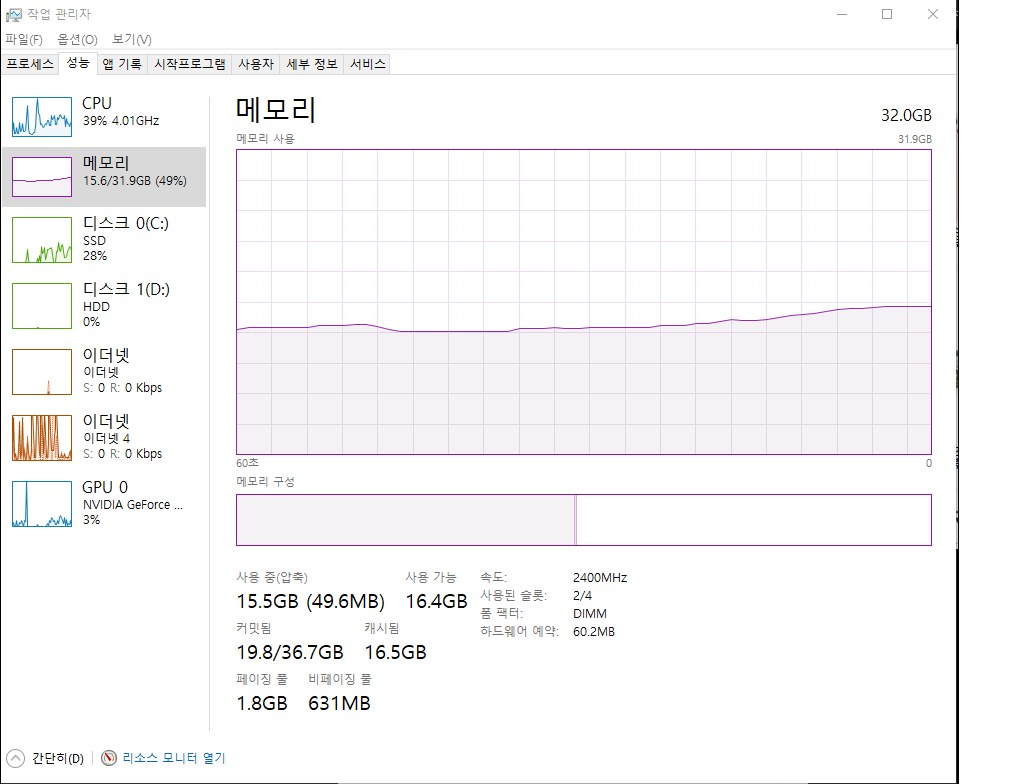Open the 보기(V) menu
Screen dimensions: 1023x784
[x=131, y=39]
